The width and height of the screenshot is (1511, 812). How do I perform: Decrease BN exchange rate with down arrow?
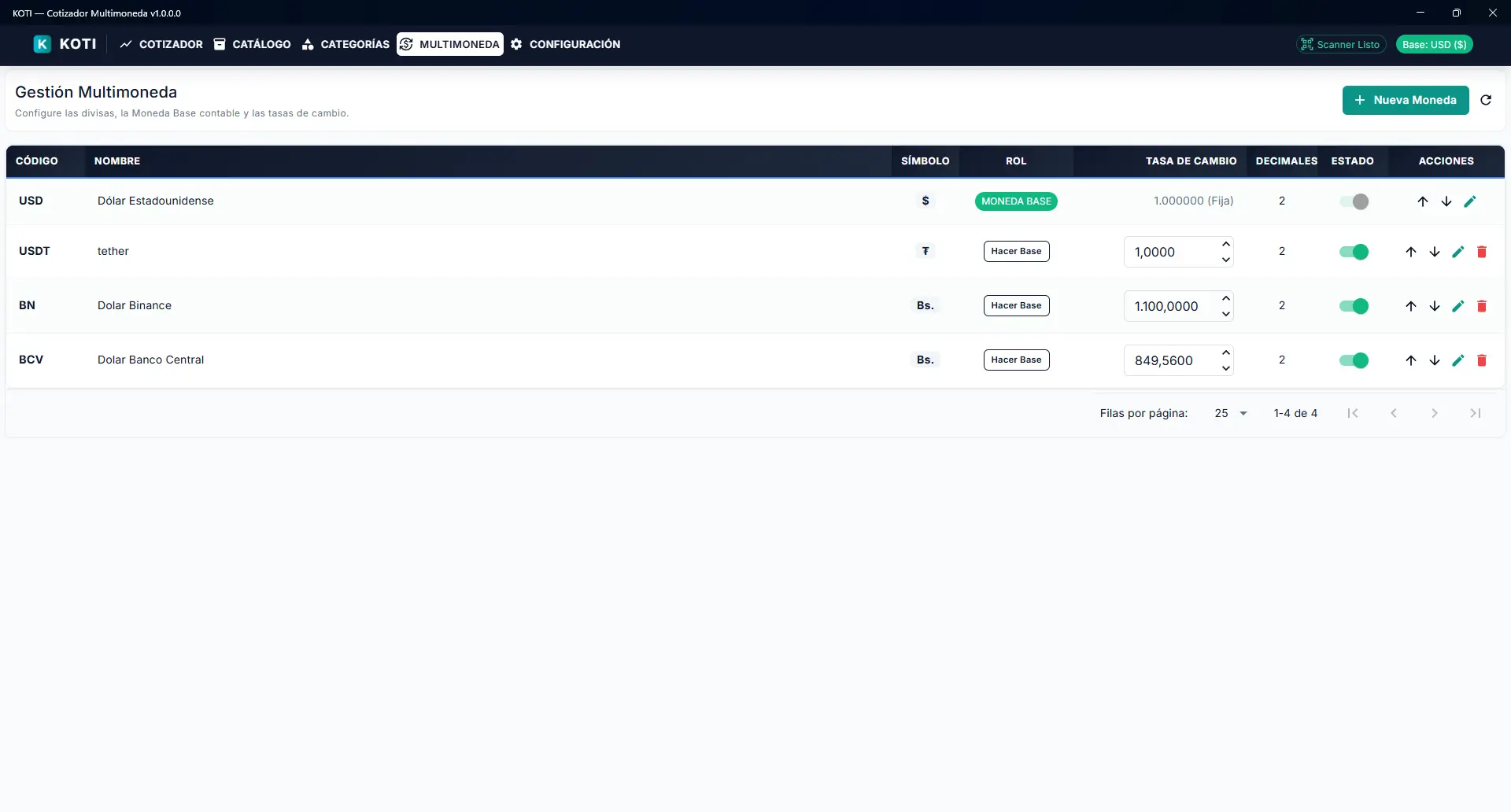(x=1226, y=314)
